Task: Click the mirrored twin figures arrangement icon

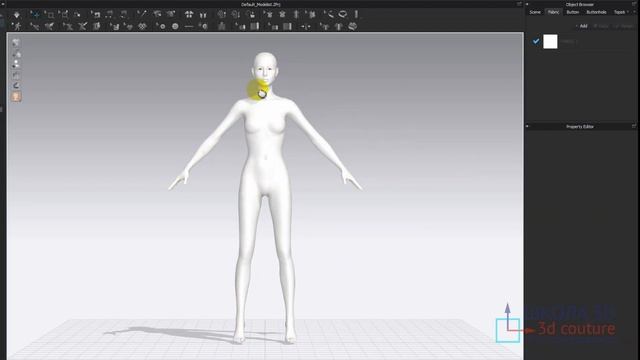Action: (189, 15)
